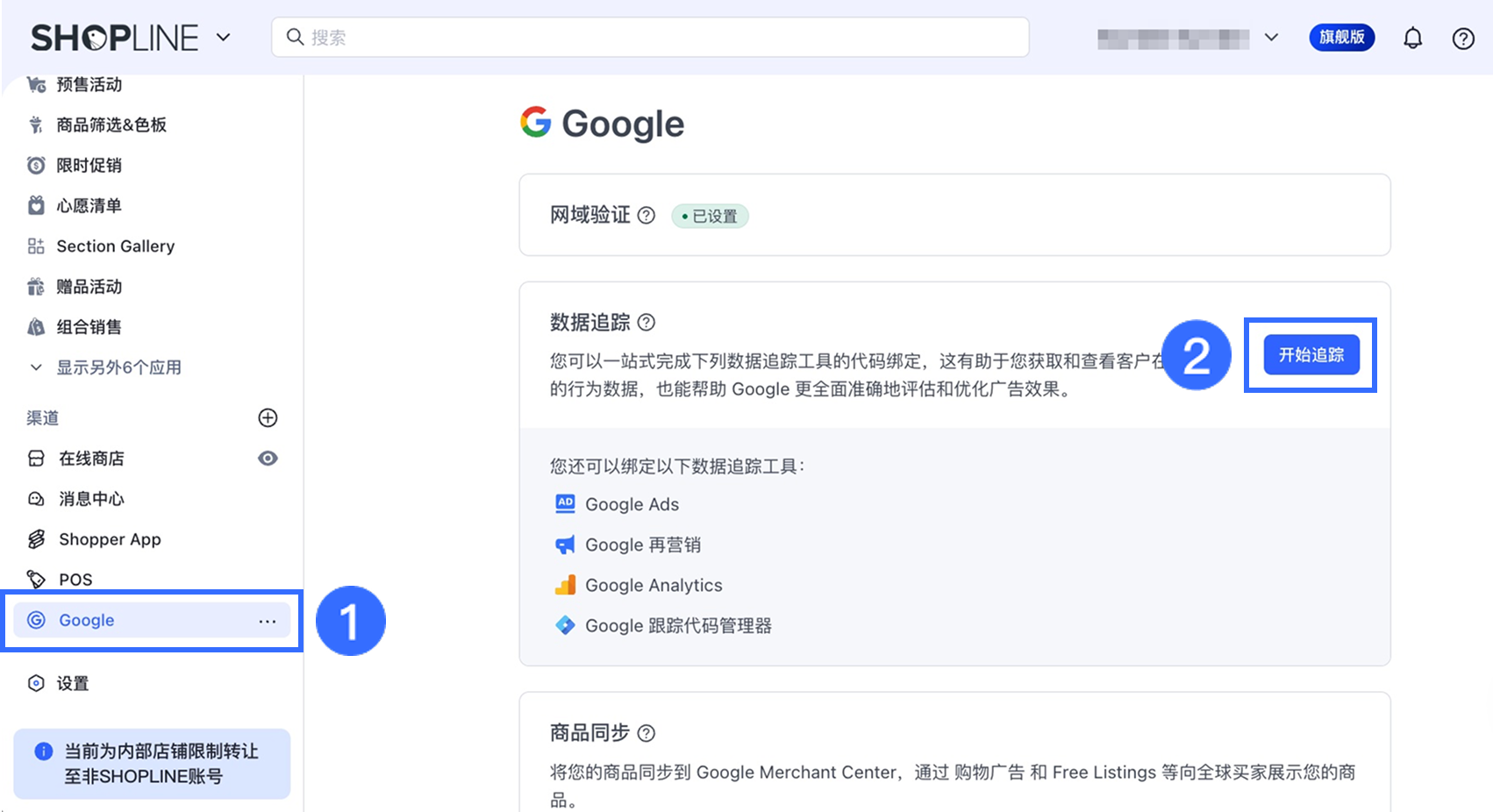Add a new channel with plus icon
The height and width of the screenshot is (812, 1493).
pos(268,417)
